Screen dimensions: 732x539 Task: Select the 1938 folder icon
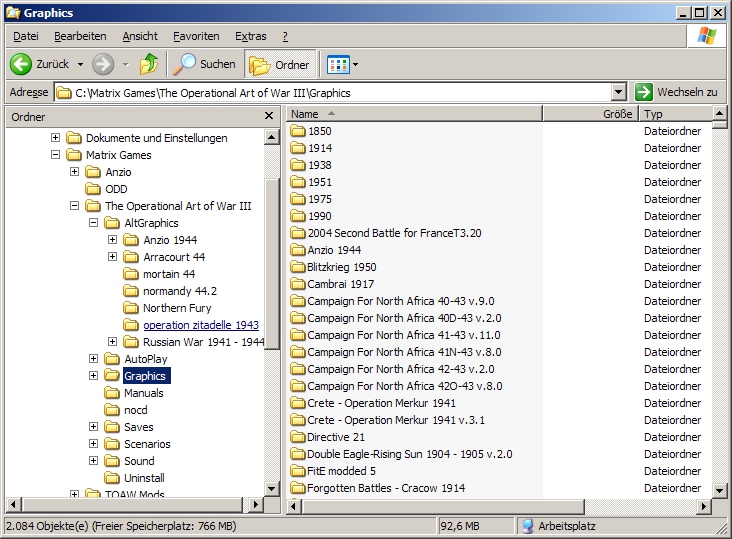[x=297, y=165]
